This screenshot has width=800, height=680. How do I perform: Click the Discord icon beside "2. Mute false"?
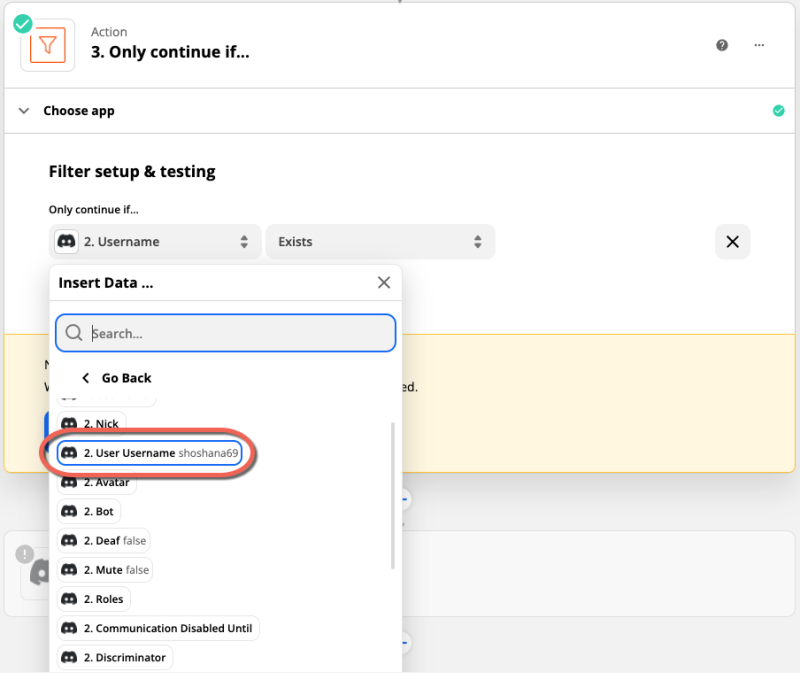click(70, 569)
